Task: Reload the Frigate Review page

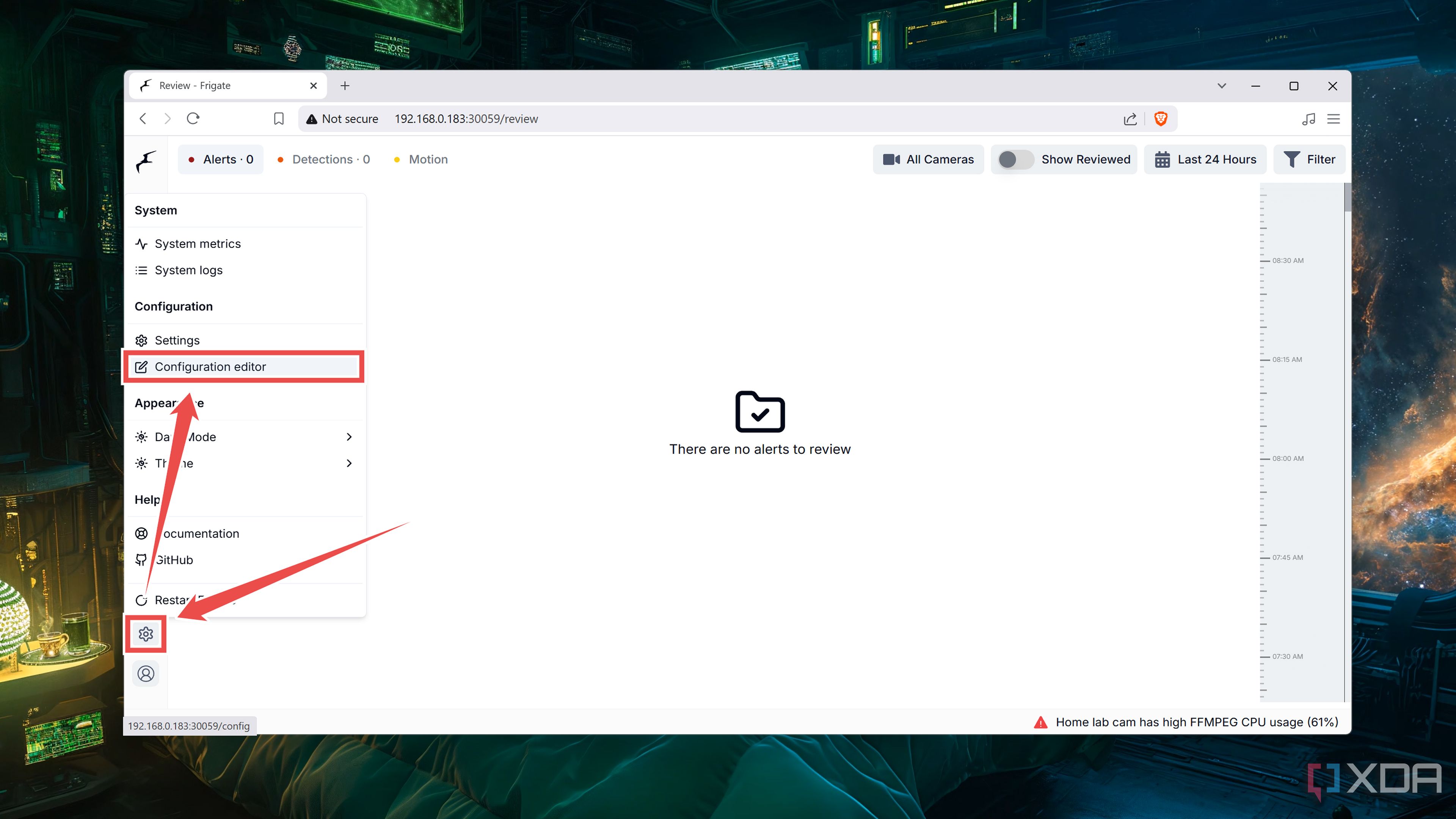Action: [x=193, y=119]
